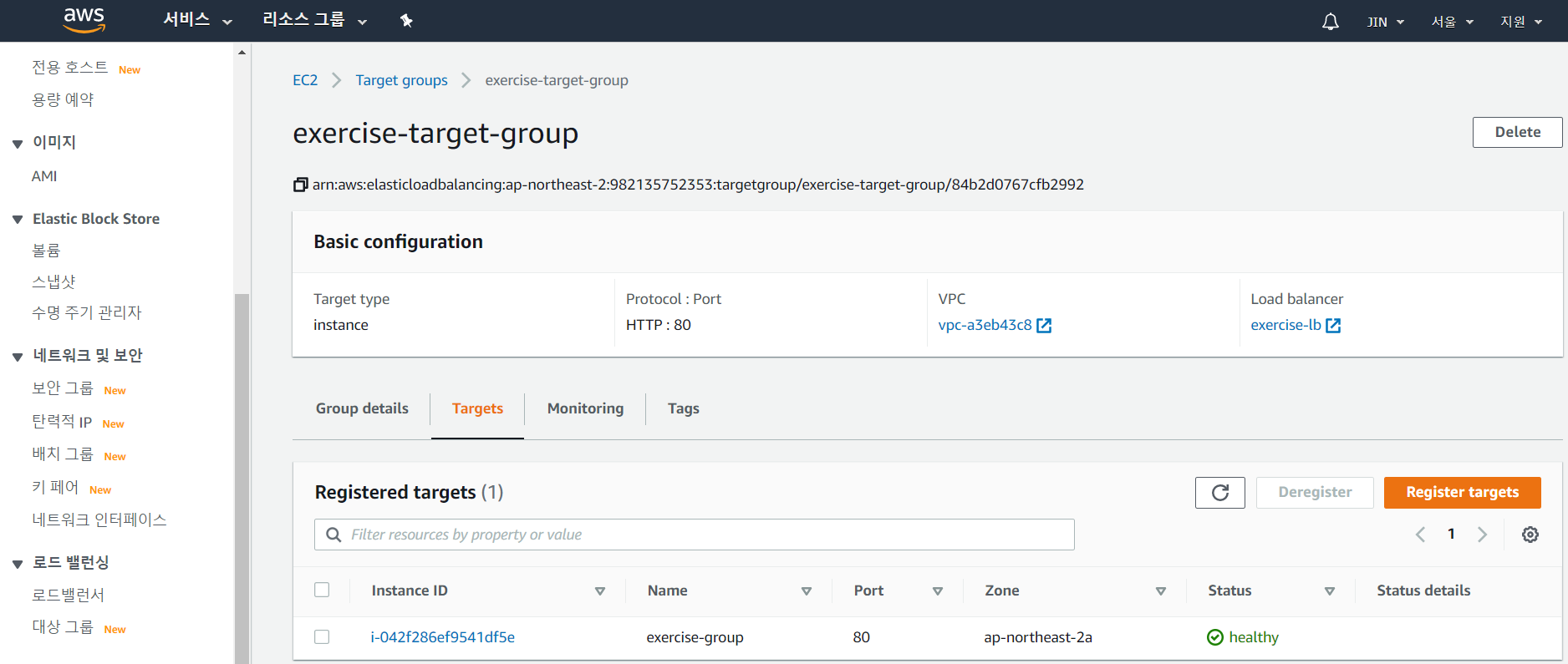Open the 서비스 dropdown menu
The width and height of the screenshot is (1568, 664).
click(197, 20)
